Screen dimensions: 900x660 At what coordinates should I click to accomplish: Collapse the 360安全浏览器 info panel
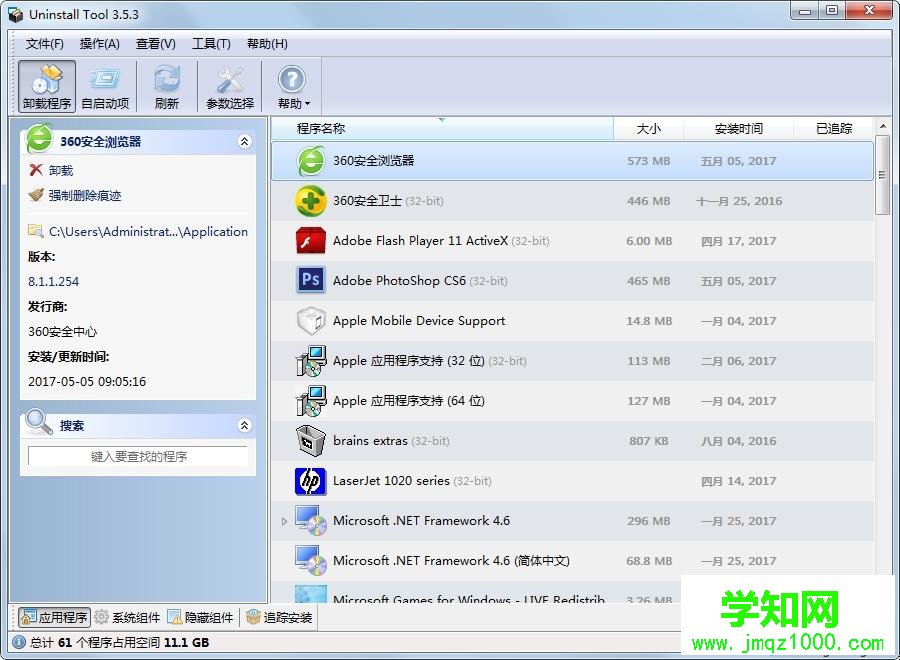tap(244, 141)
